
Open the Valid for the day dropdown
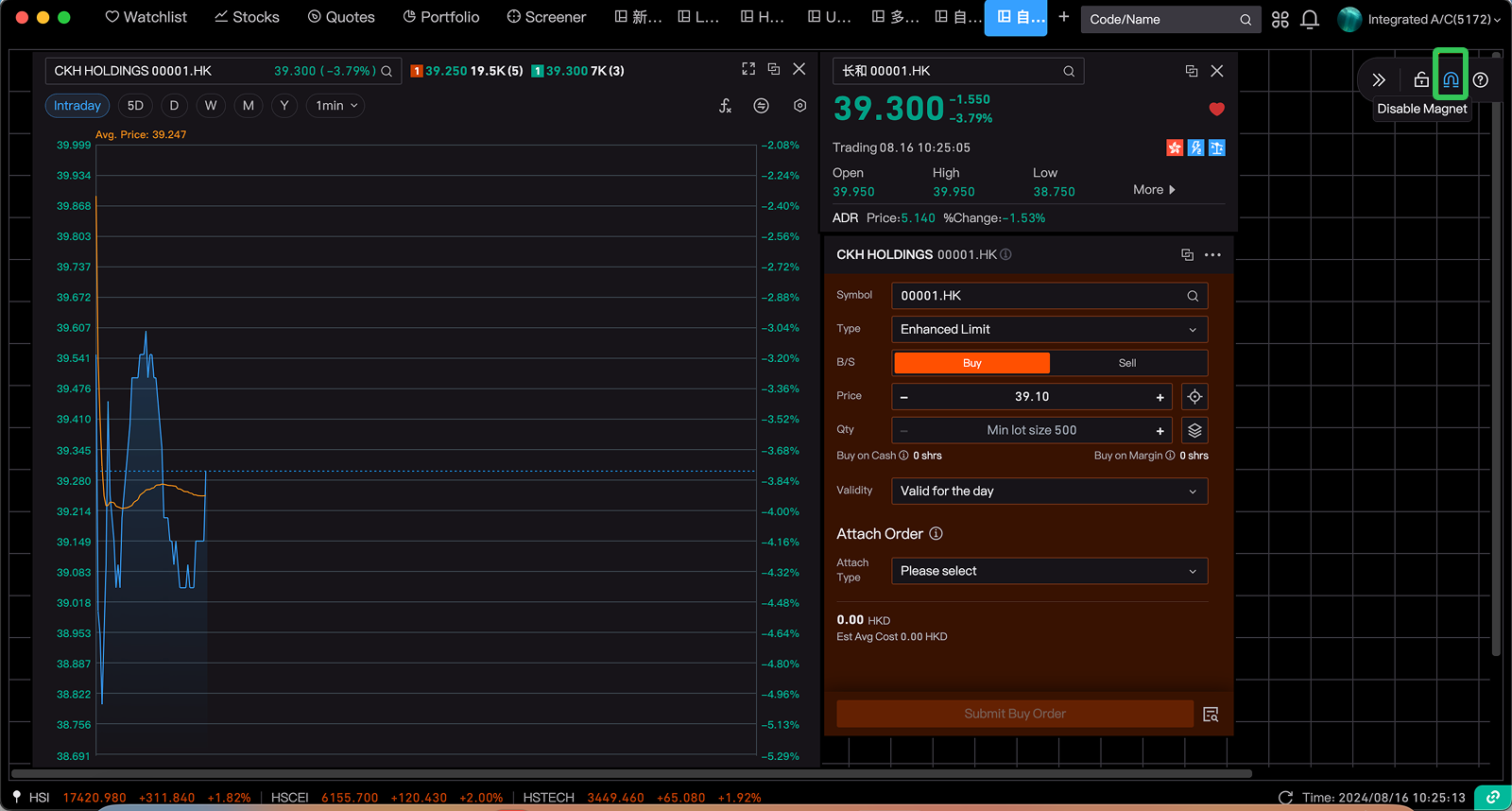pos(1049,492)
